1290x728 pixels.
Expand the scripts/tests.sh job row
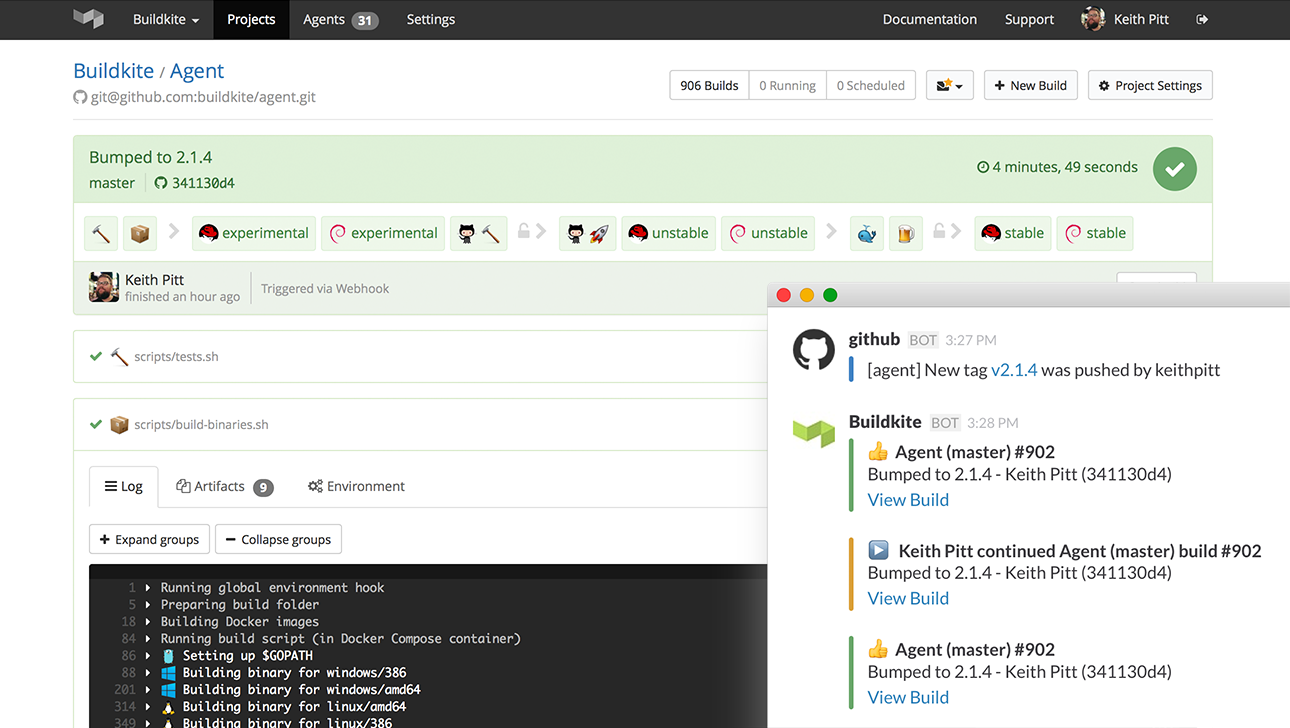pos(420,356)
